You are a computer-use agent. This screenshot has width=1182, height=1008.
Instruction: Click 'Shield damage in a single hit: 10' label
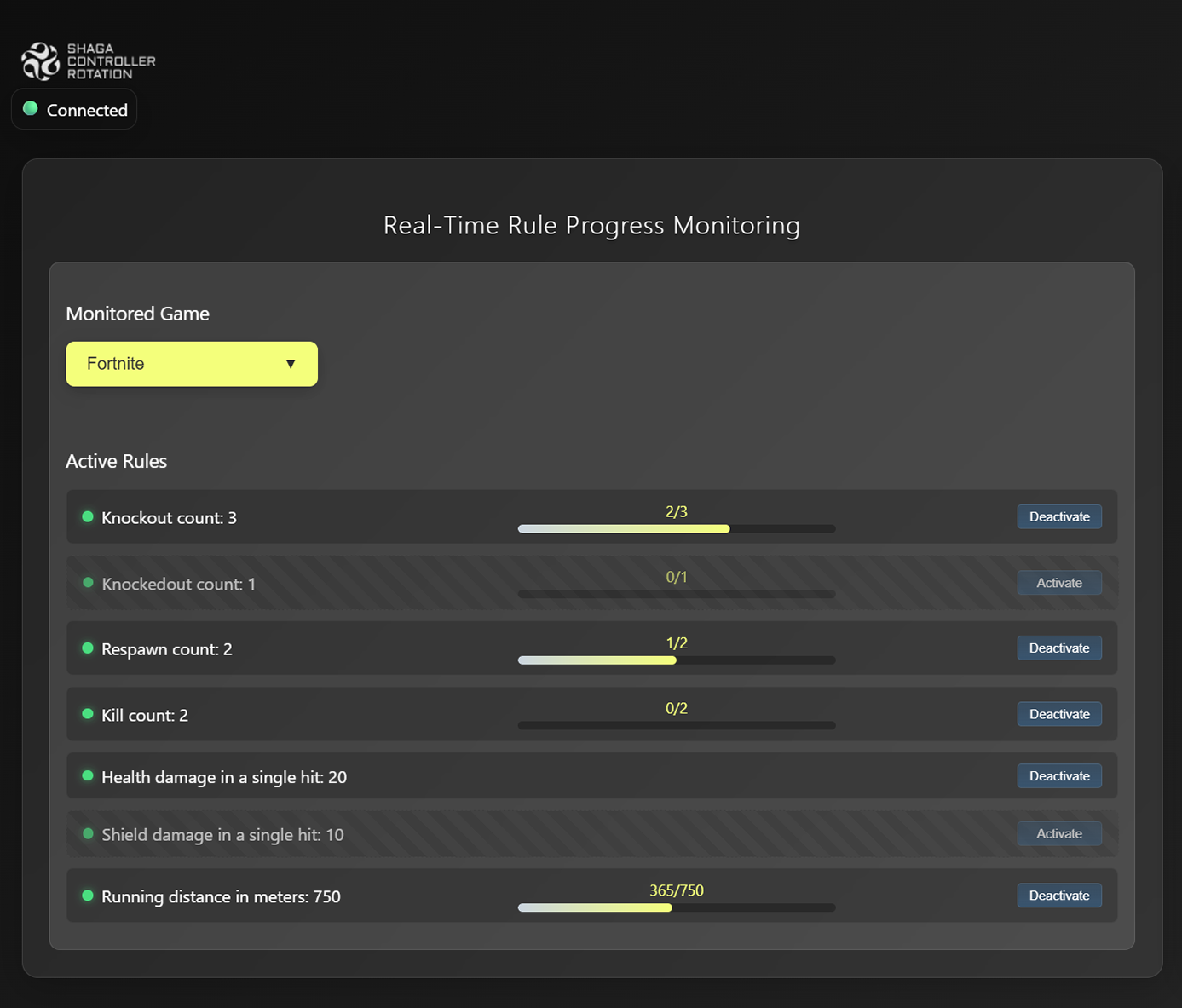point(223,835)
